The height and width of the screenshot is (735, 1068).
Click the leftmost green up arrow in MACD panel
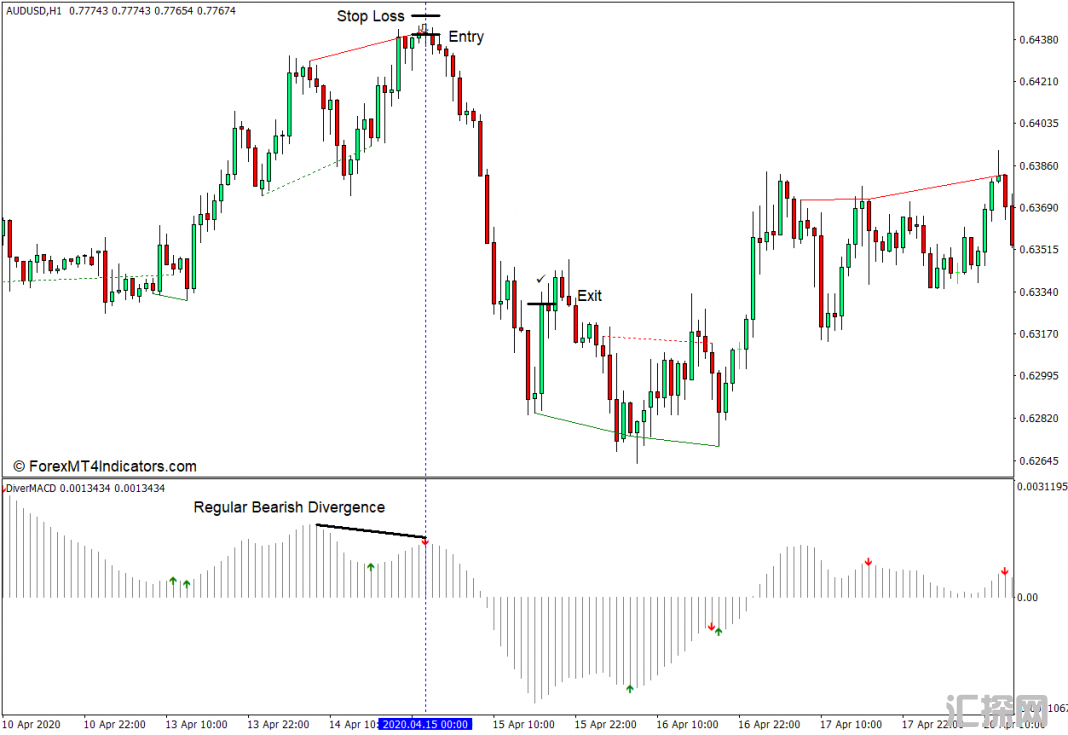pyautogui.click(x=172, y=581)
